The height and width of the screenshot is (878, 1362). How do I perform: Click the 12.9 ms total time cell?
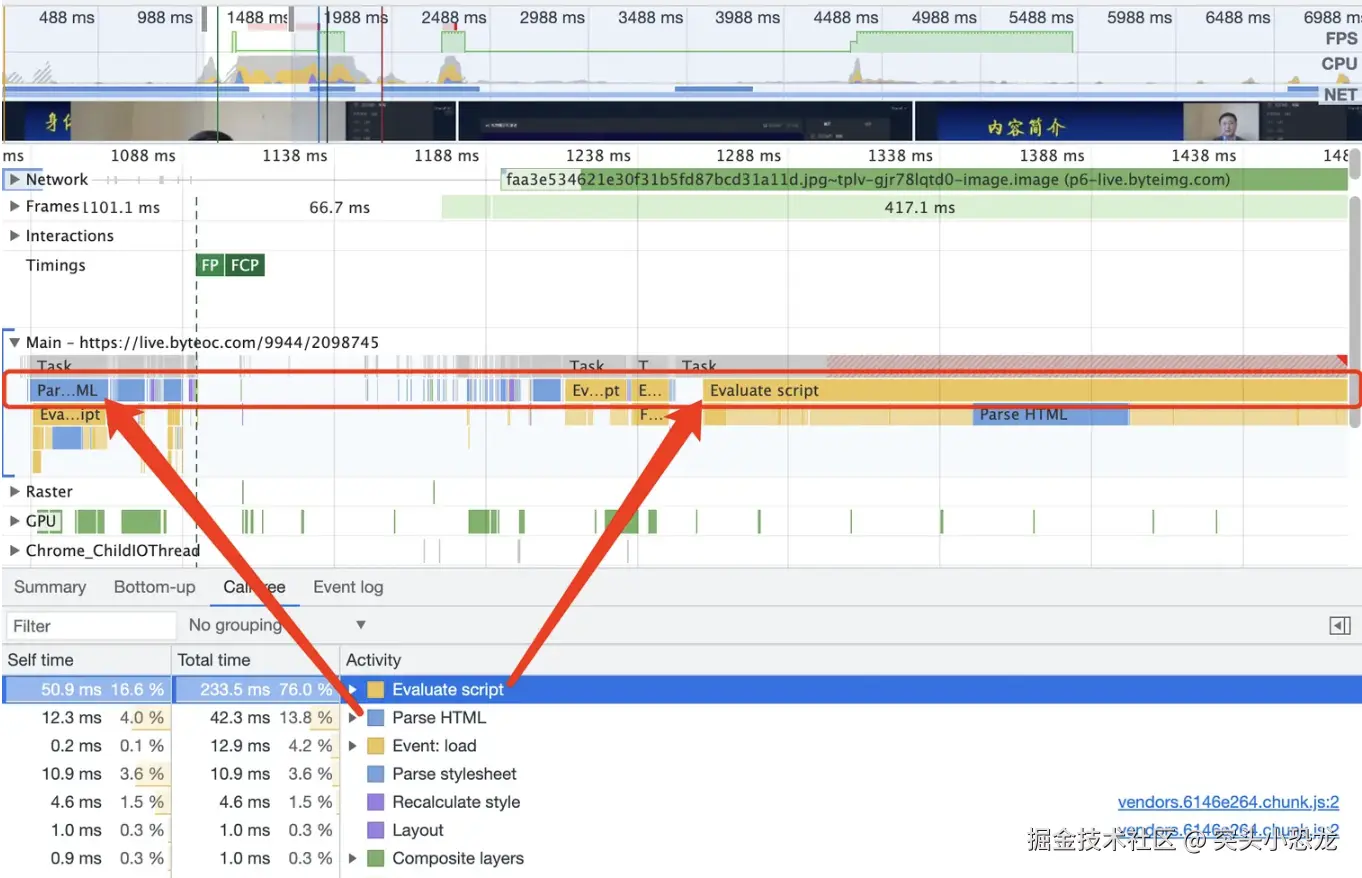256,746
